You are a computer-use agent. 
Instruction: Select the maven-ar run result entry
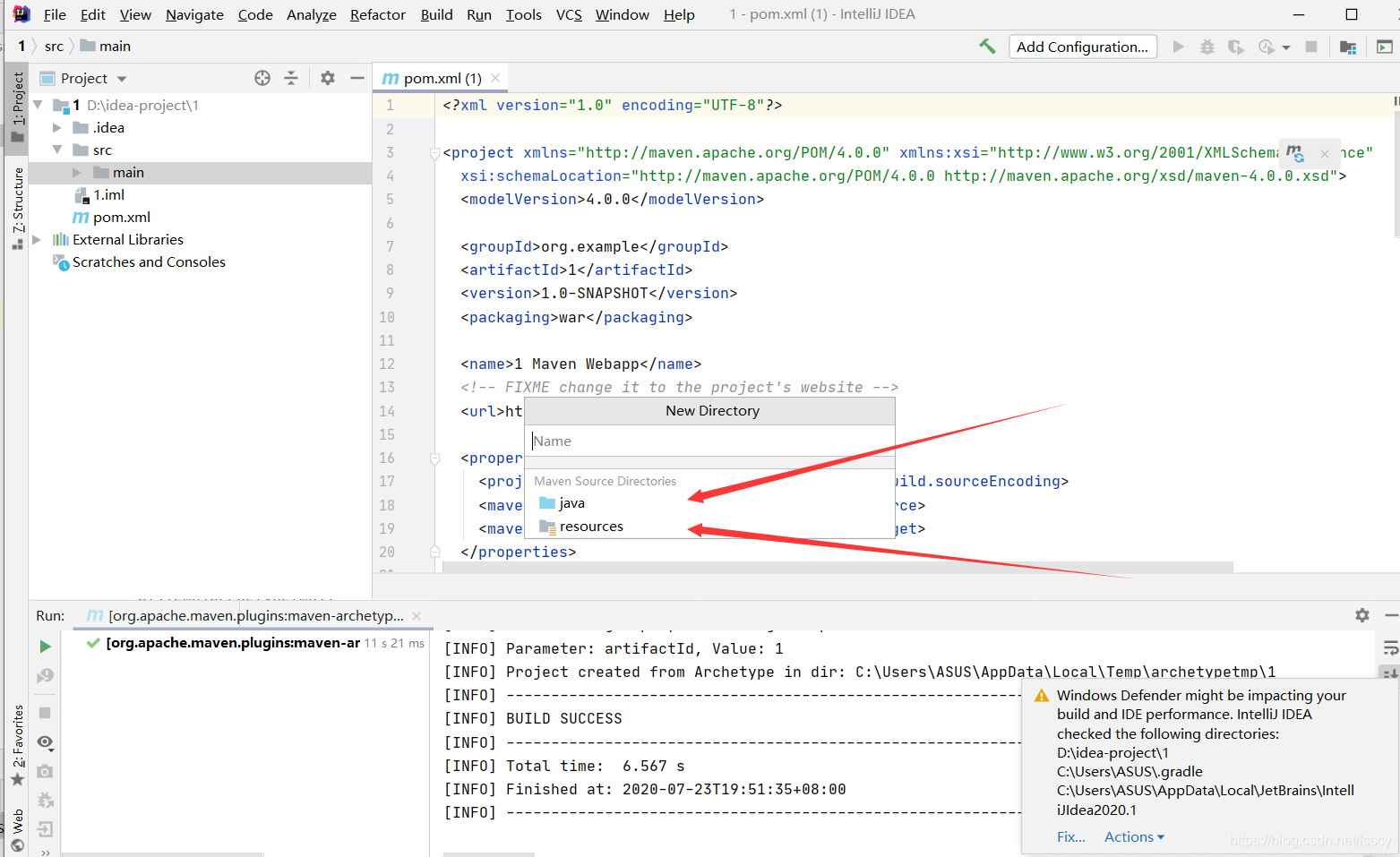[232, 642]
